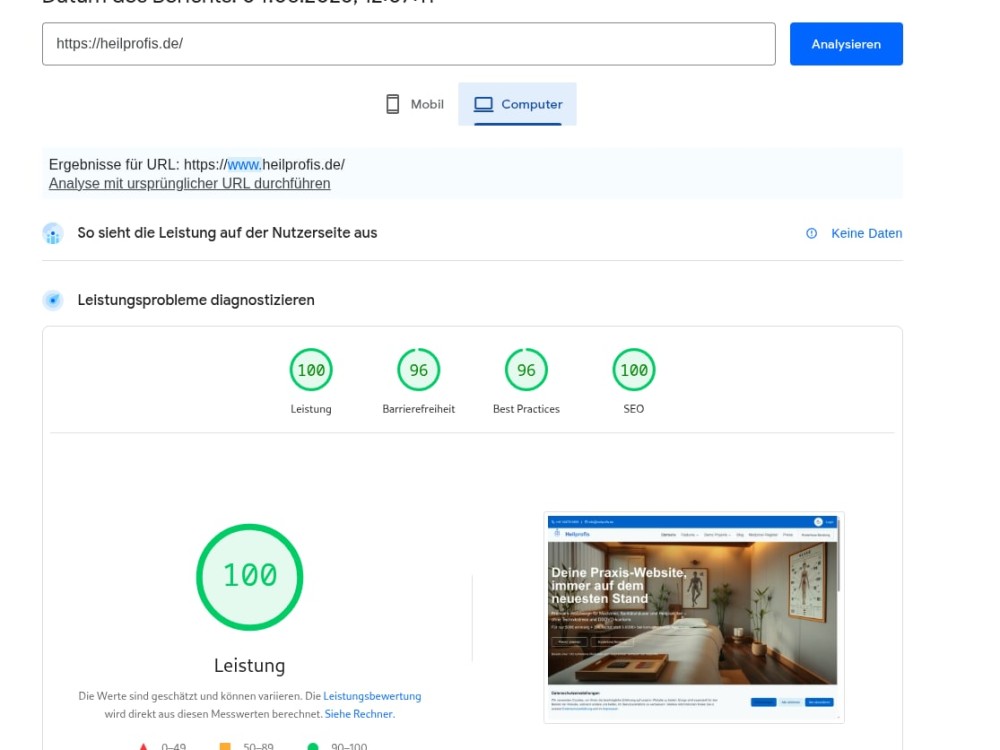The image size is (1000, 750).
Task: Jump to Leistung score gauge showing 100
Action: [x=311, y=370]
